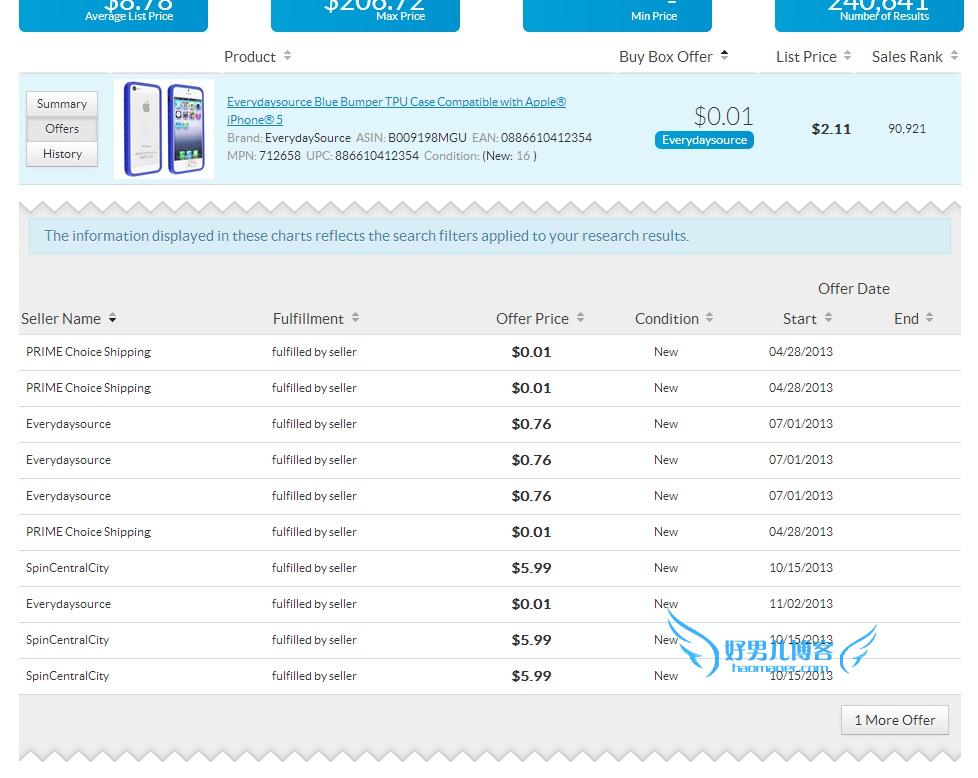Switch to the Offers tab
Image resolution: width=978 pixels, height=778 pixels.
click(x=62, y=129)
